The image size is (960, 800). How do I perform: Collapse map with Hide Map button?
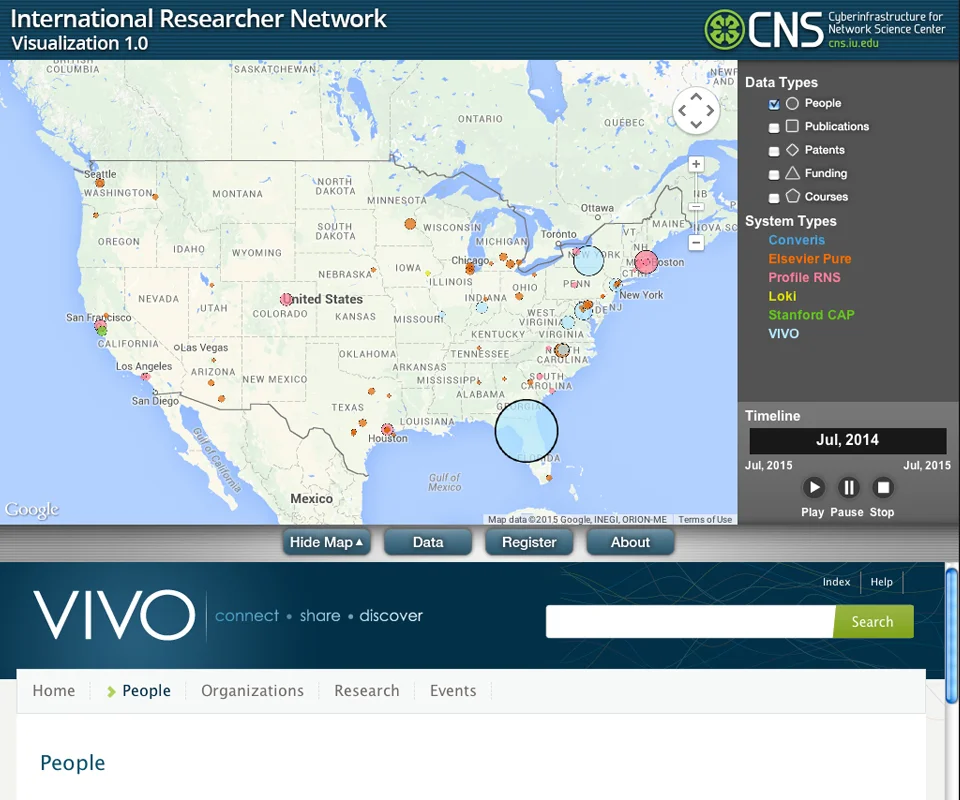pyautogui.click(x=326, y=542)
